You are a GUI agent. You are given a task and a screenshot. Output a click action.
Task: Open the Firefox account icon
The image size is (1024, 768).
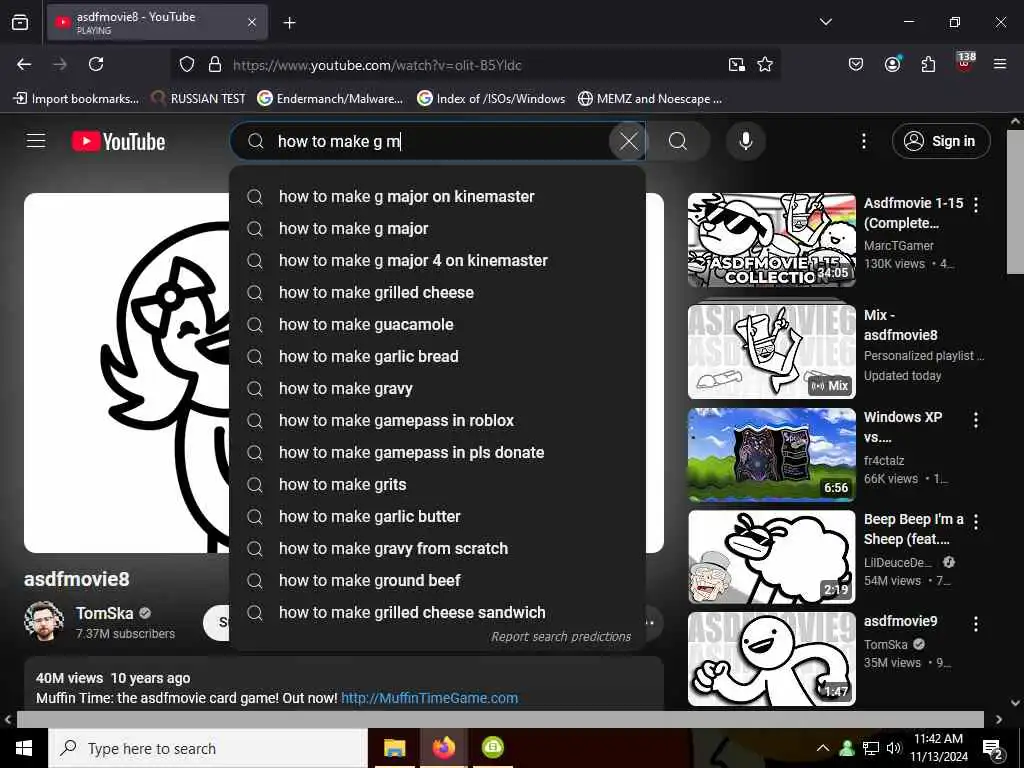point(892,64)
